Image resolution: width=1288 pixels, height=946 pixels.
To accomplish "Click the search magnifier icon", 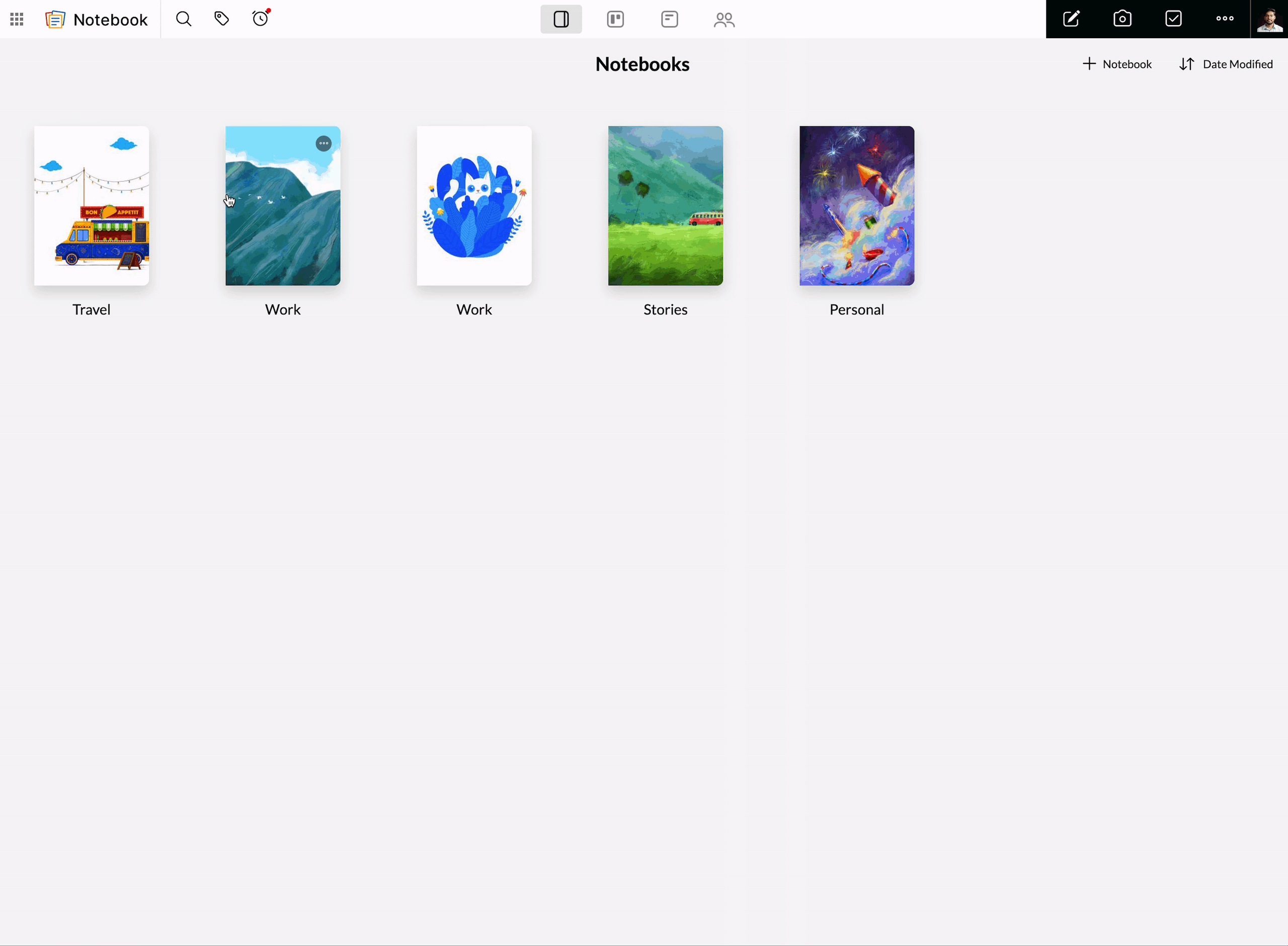I will point(183,19).
